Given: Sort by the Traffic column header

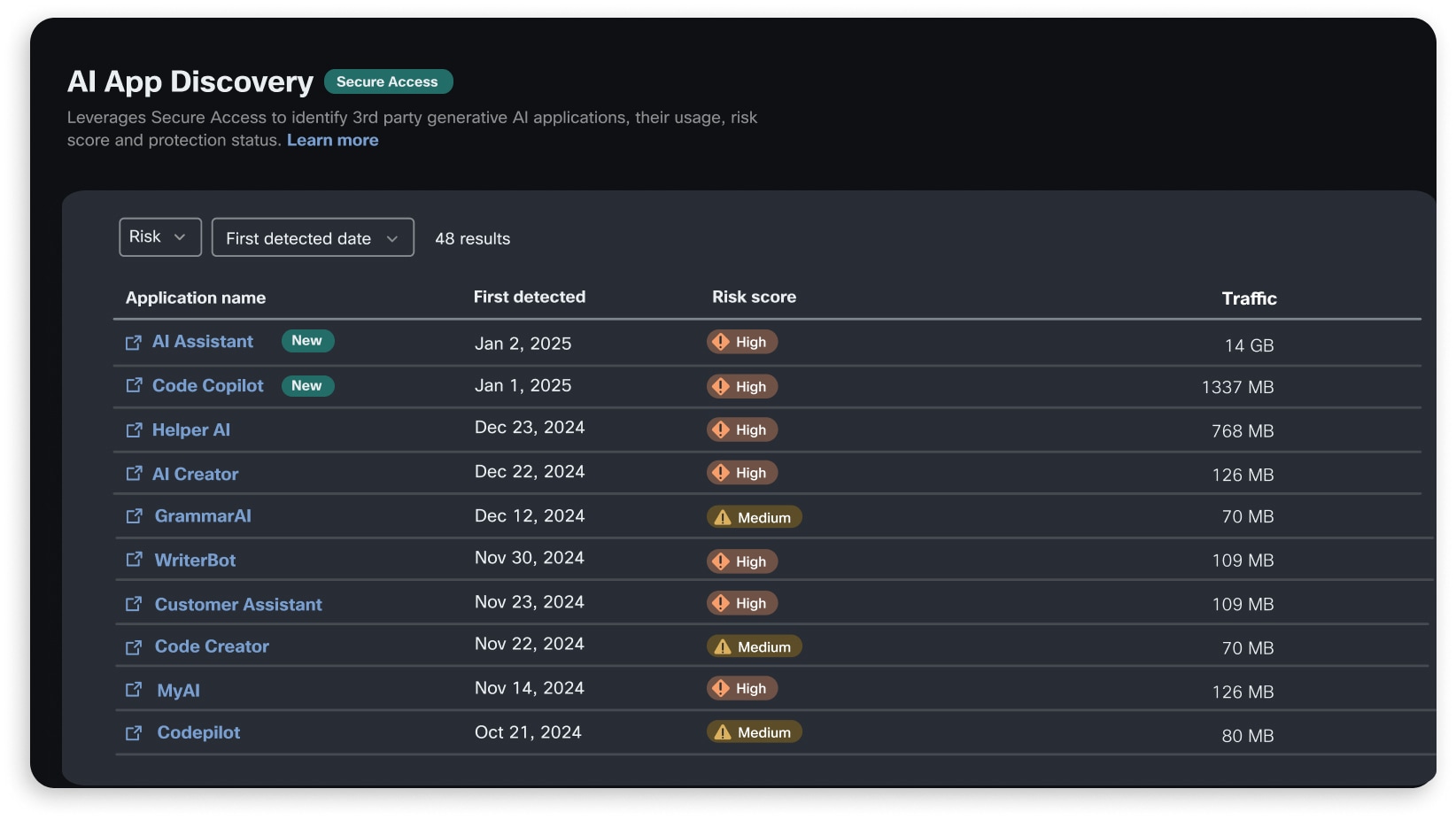Looking at the screenshot, I should 1249,298.
